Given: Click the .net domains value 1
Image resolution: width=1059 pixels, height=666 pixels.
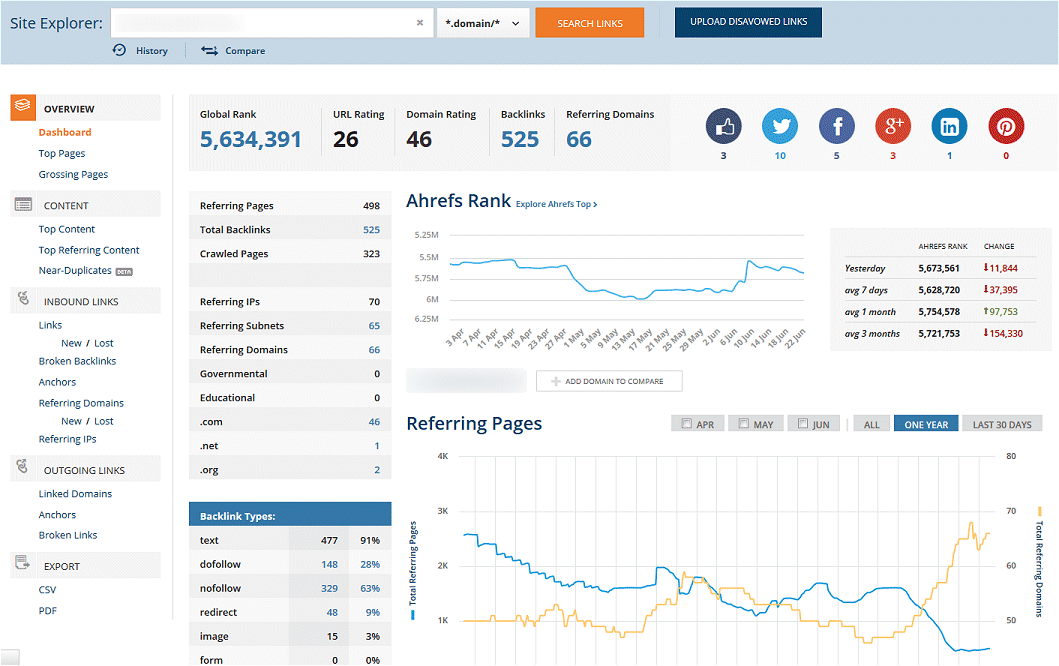Looking at the screenshot, I should pyautogui.click(x=377, y=446).
